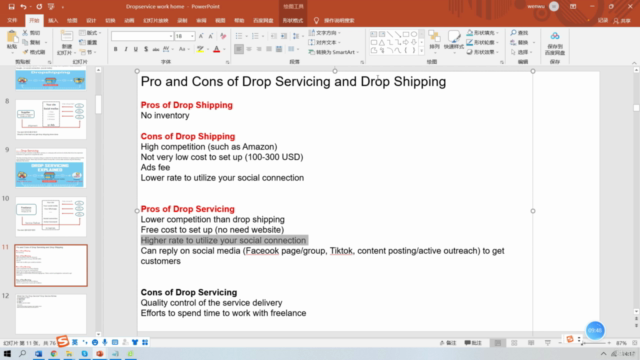Pick the oval shape in gallery
This screenshot has height=360, width=640.
coord(414,34)
